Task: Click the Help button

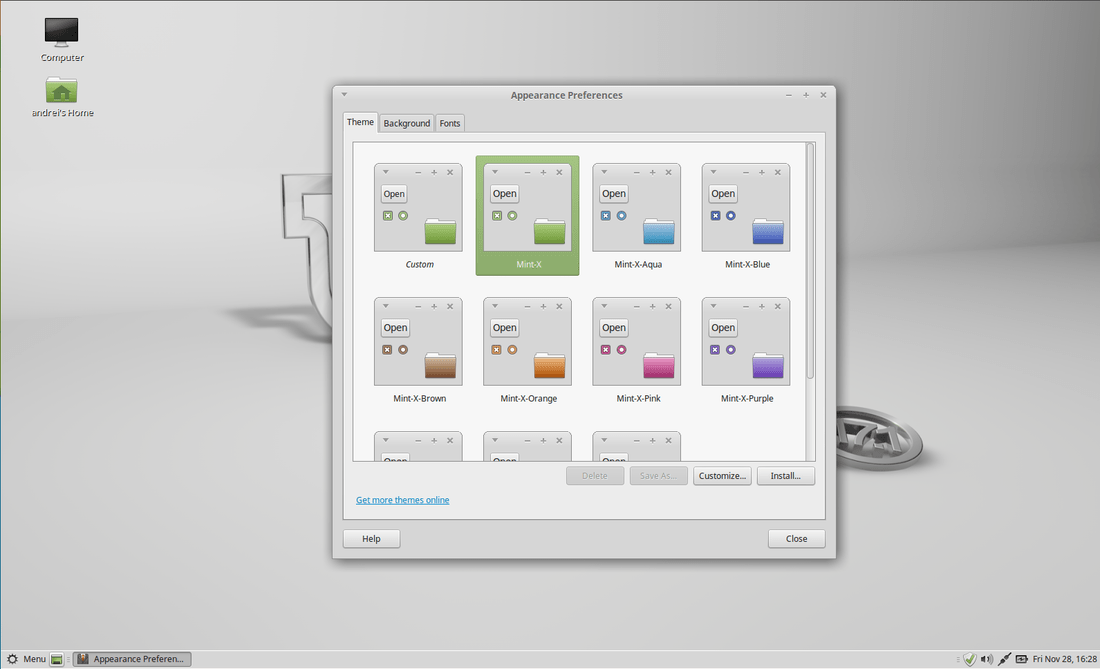Action: (x=370, y=538)
